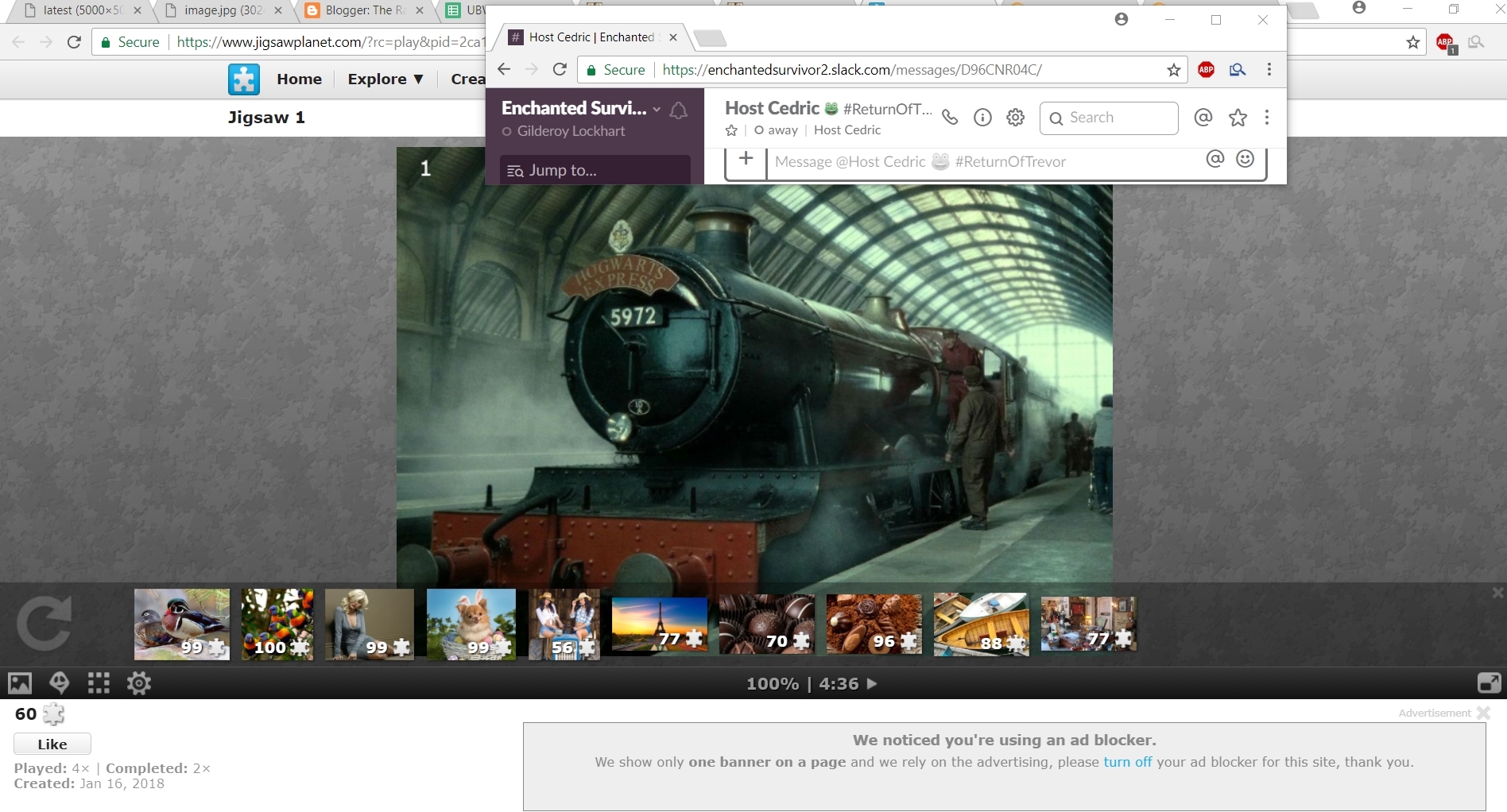Switch to the 'latest (5000×50' tab
The width and height of the screenshot is (1507, 812).
83,10
